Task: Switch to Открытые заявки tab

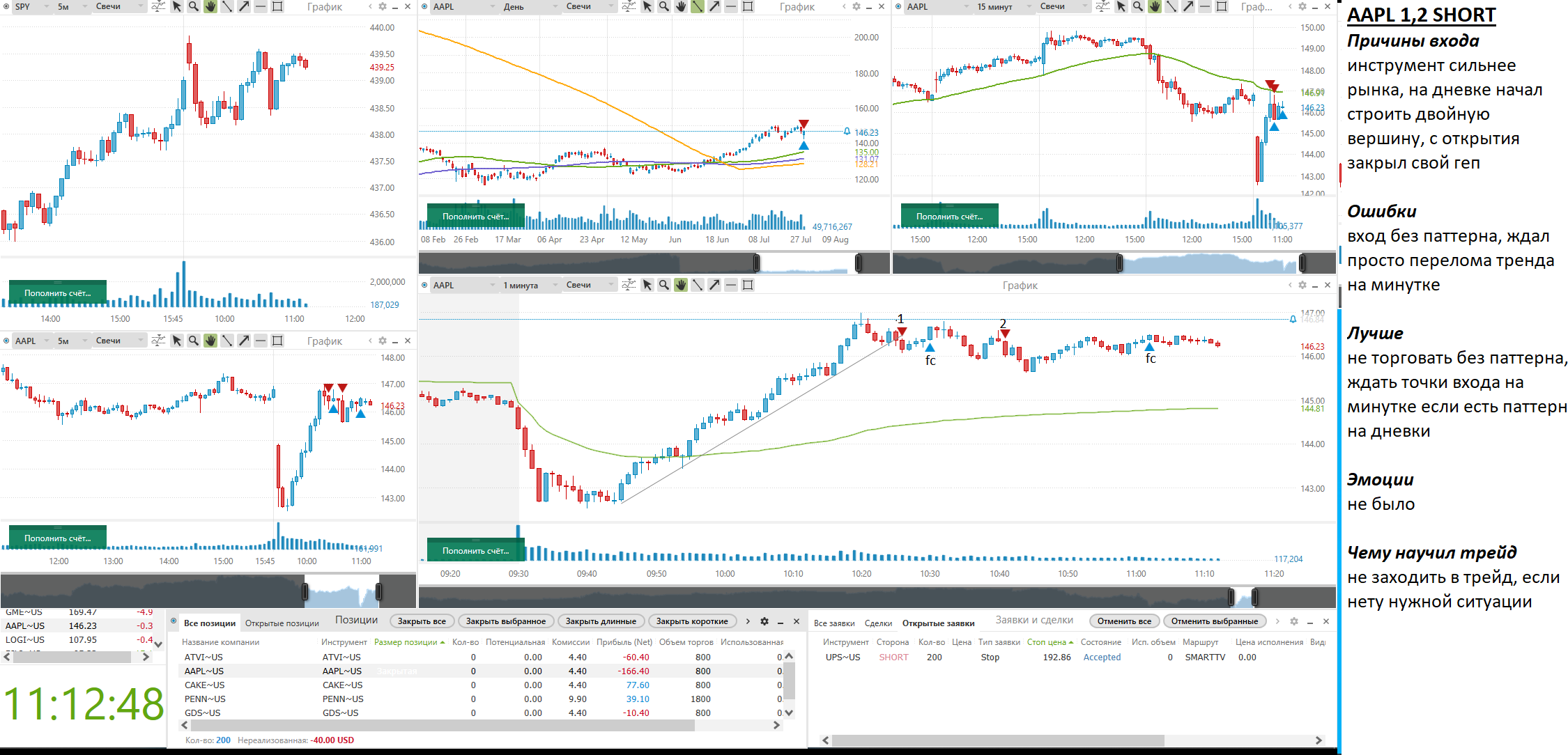Action: pyautogui.click(x=938, y=623)
